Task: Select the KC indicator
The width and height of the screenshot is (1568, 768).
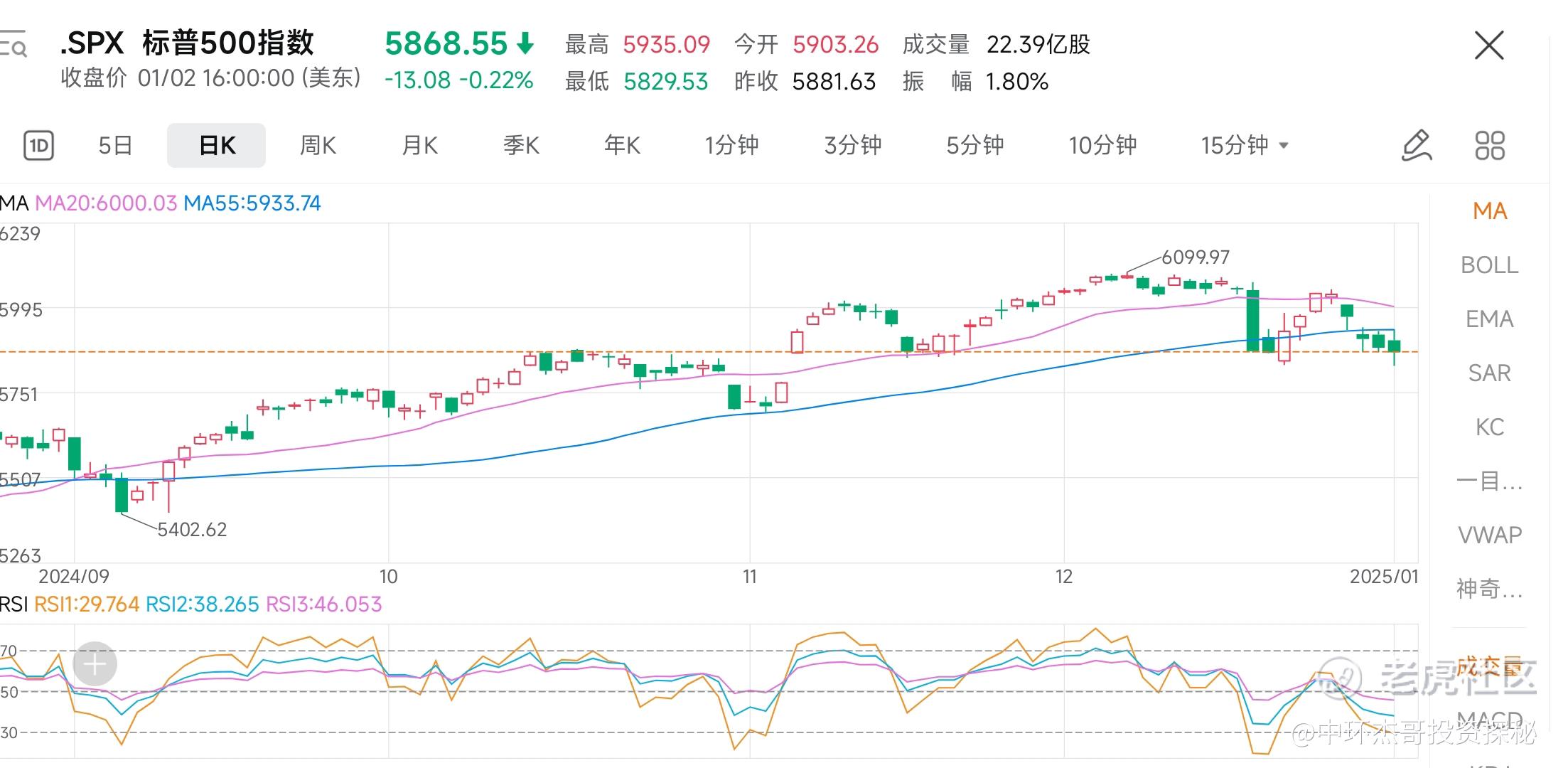Action: point(1489,427)
